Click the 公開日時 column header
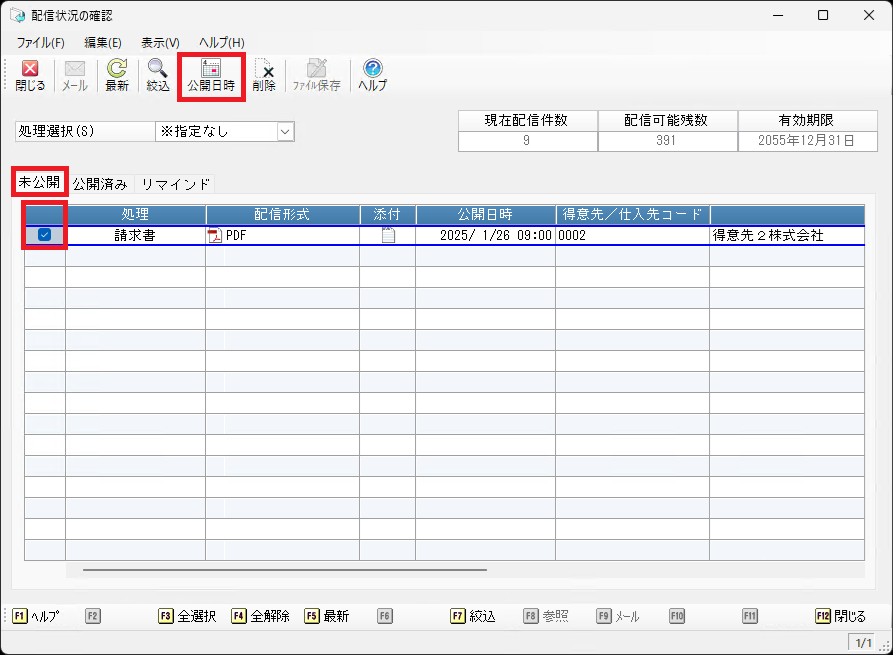This screenshot has height=656, width=894. (486, 215)
